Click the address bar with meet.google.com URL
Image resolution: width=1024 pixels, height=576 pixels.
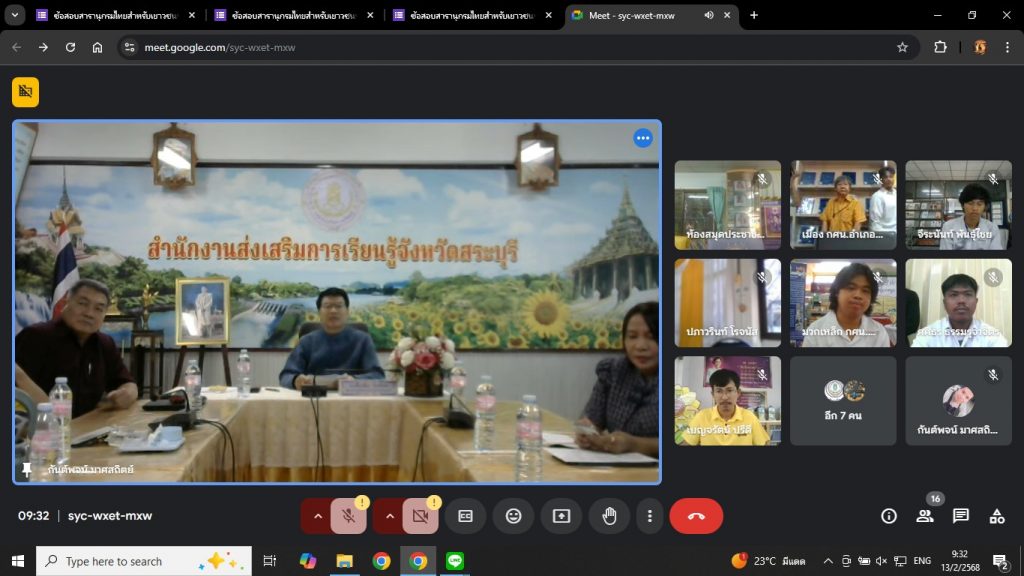500,47
